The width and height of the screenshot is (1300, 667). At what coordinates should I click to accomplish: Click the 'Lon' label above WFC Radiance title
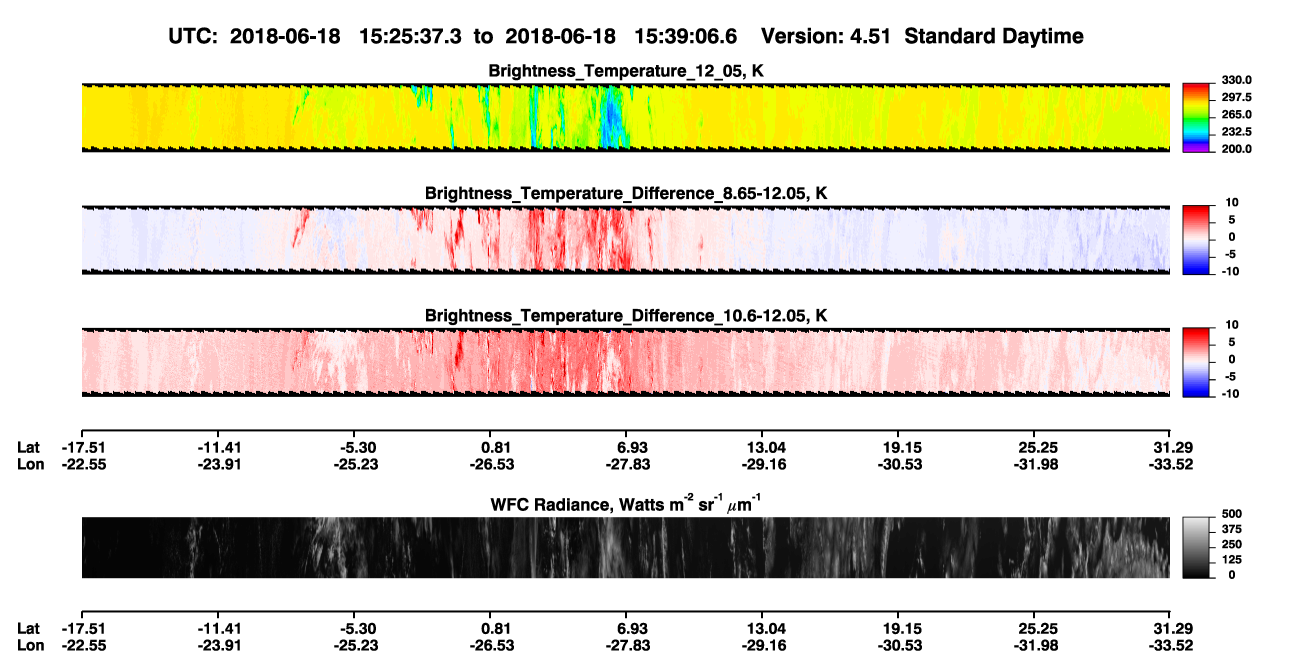coord(30,464)
